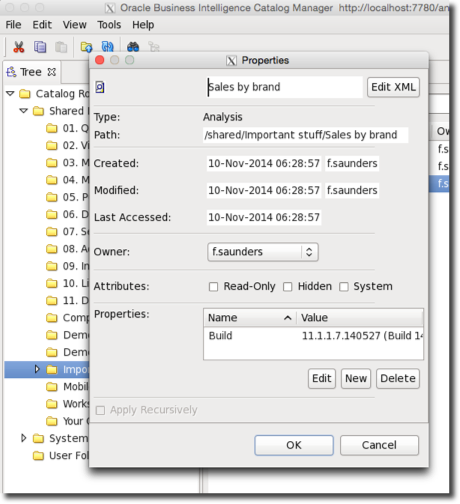This screenshot has width=460, height=504.
Task: Enable the Hidden attribute checkbox
Action: [x=288, y=287]
